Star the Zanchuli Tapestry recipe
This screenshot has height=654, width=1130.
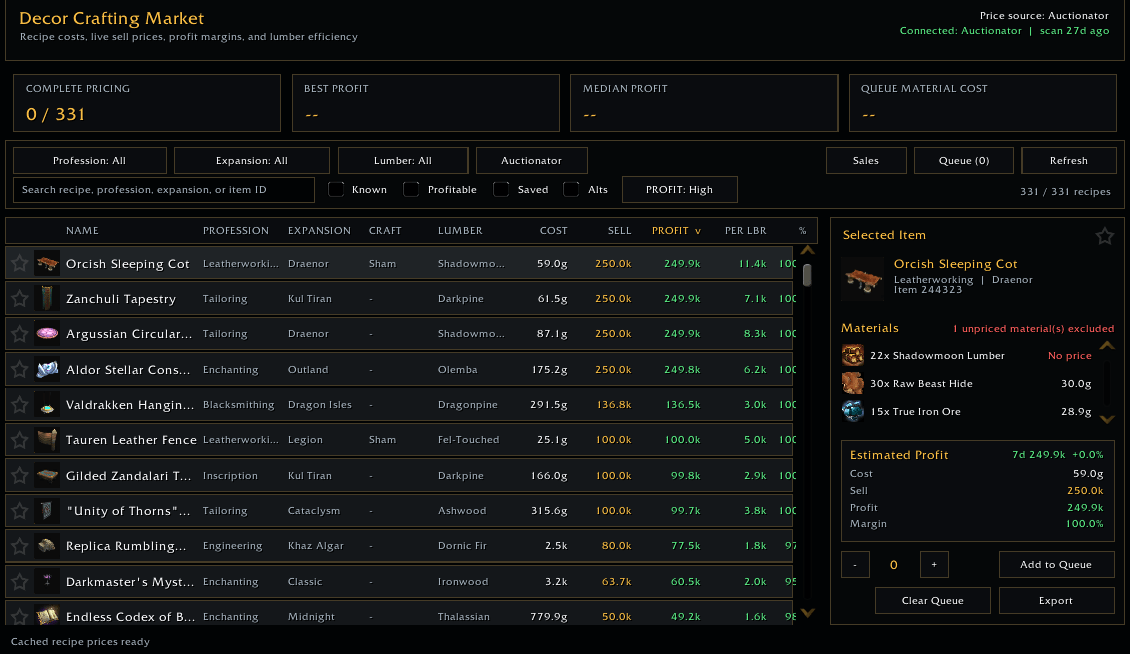(x=19, y=299)
